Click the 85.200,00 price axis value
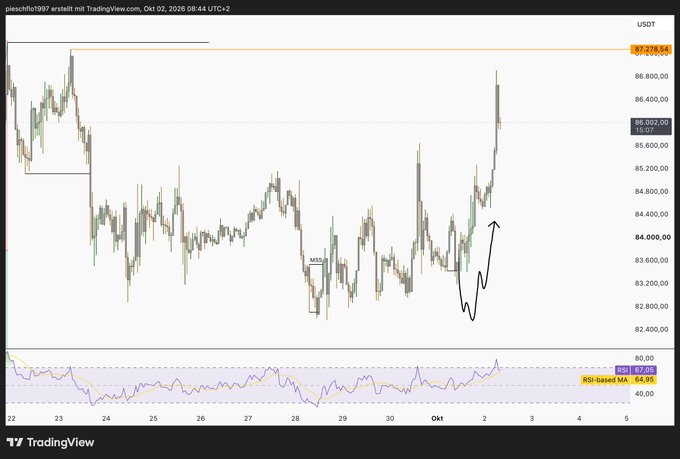The image size is (680, 459). [x=651, y=168]
